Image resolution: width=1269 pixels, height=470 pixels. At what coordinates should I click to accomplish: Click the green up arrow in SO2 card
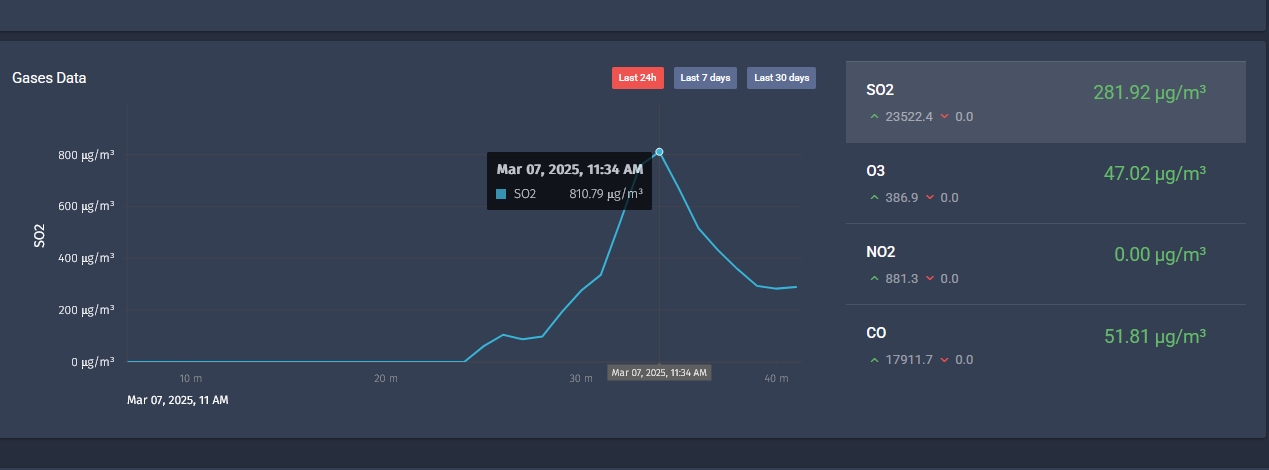click(875, 117)
